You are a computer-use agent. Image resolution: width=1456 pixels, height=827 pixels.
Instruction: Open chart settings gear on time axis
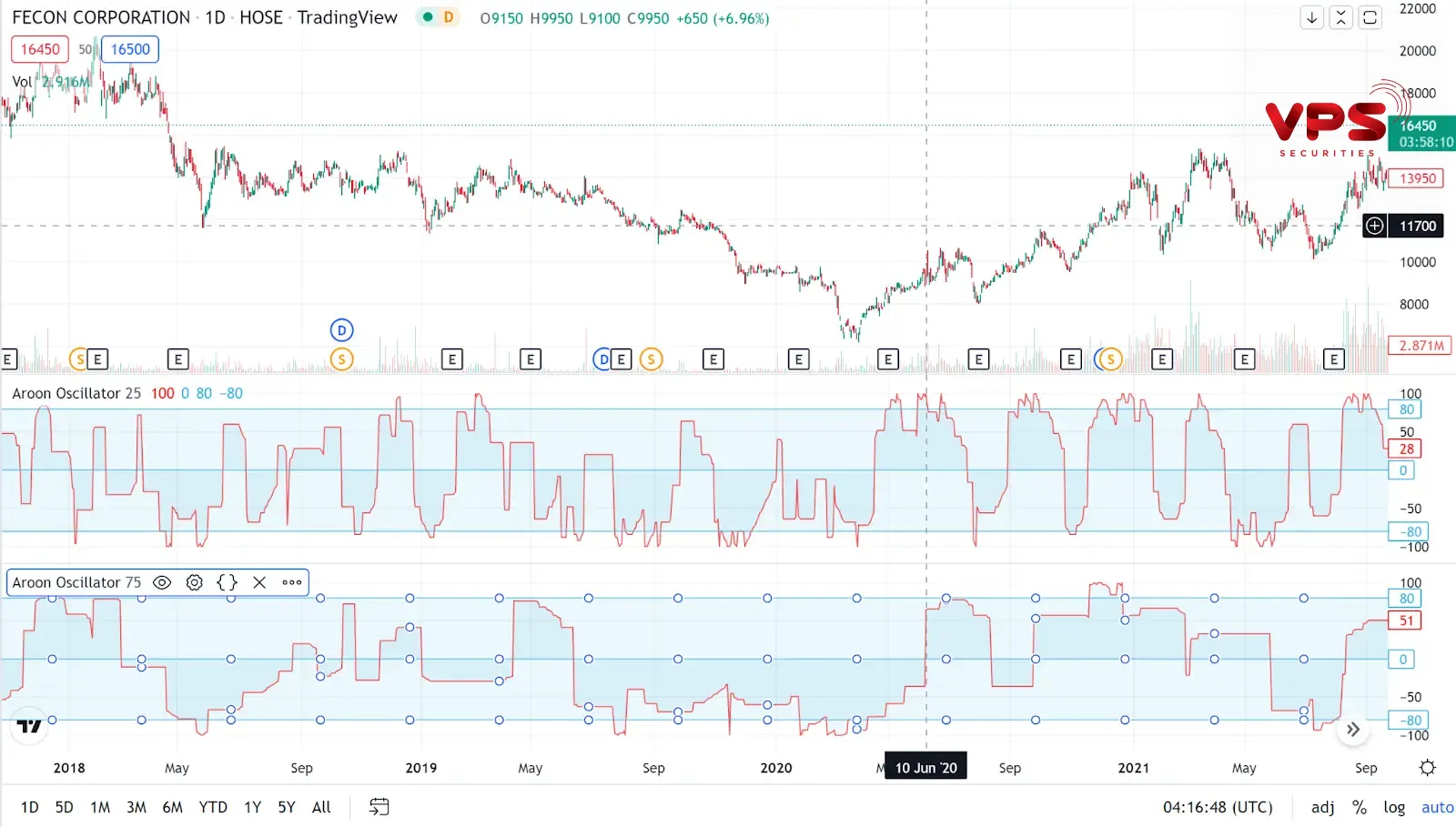tap(1427, 768)
